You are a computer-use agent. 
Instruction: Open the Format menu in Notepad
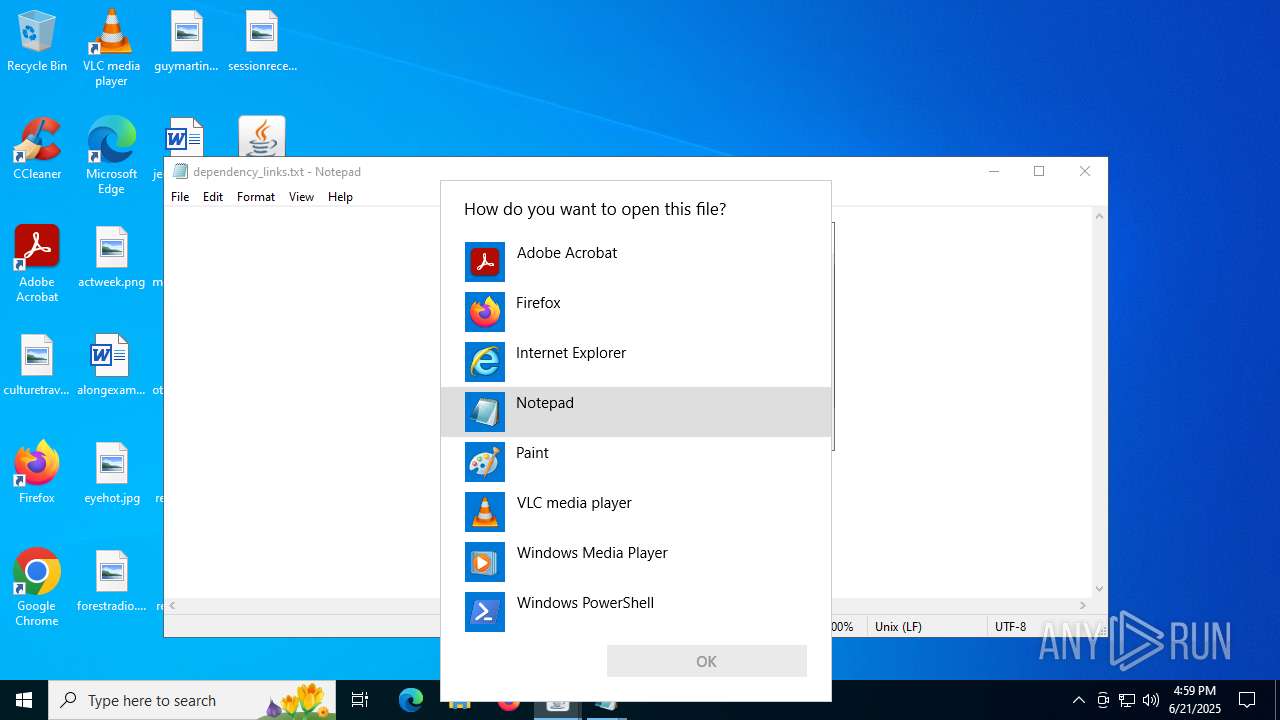pyautogui.click(x=256, y=197)
